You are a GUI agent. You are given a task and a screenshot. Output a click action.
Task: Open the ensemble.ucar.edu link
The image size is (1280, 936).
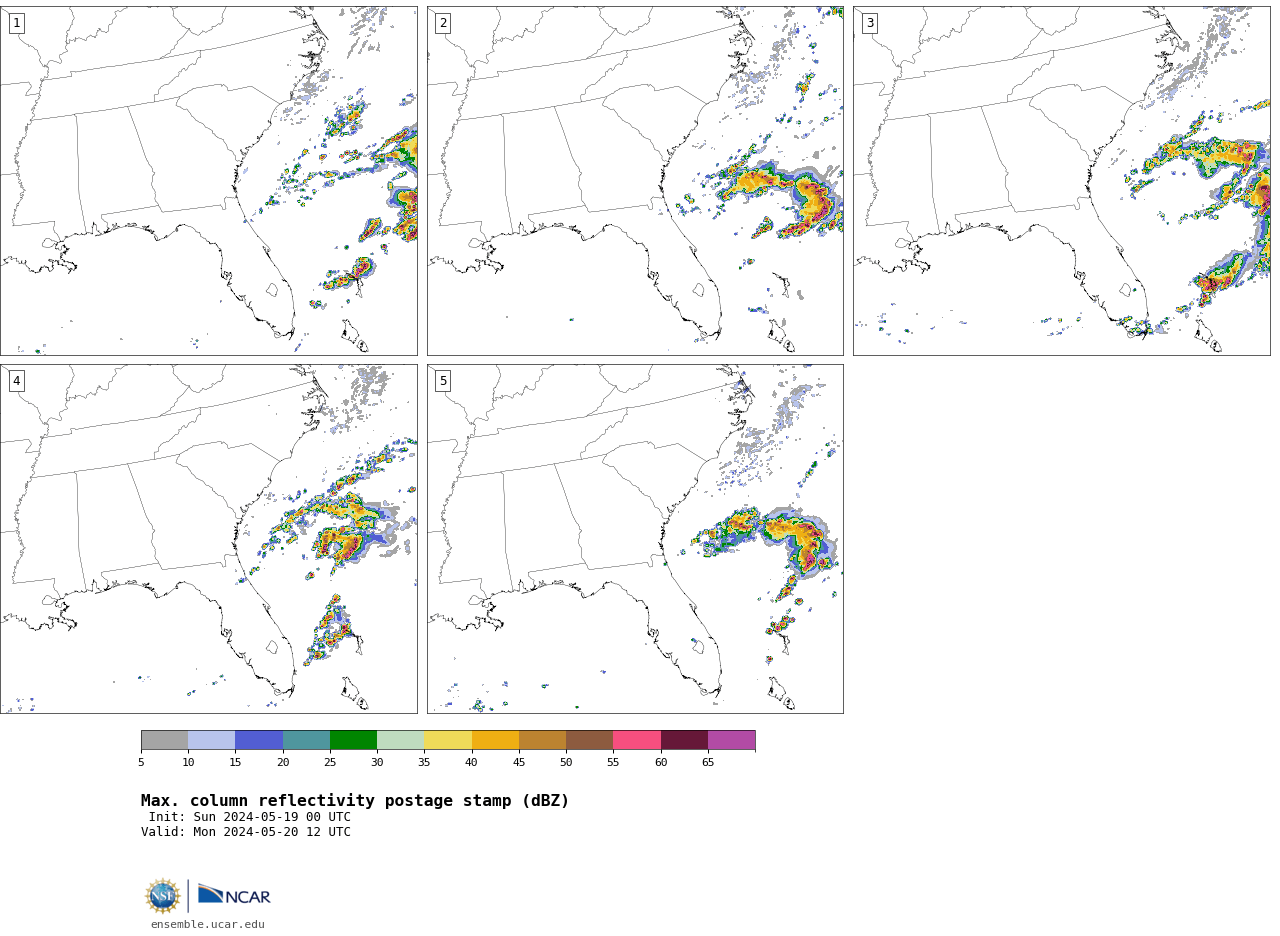(x=208, y=925)
